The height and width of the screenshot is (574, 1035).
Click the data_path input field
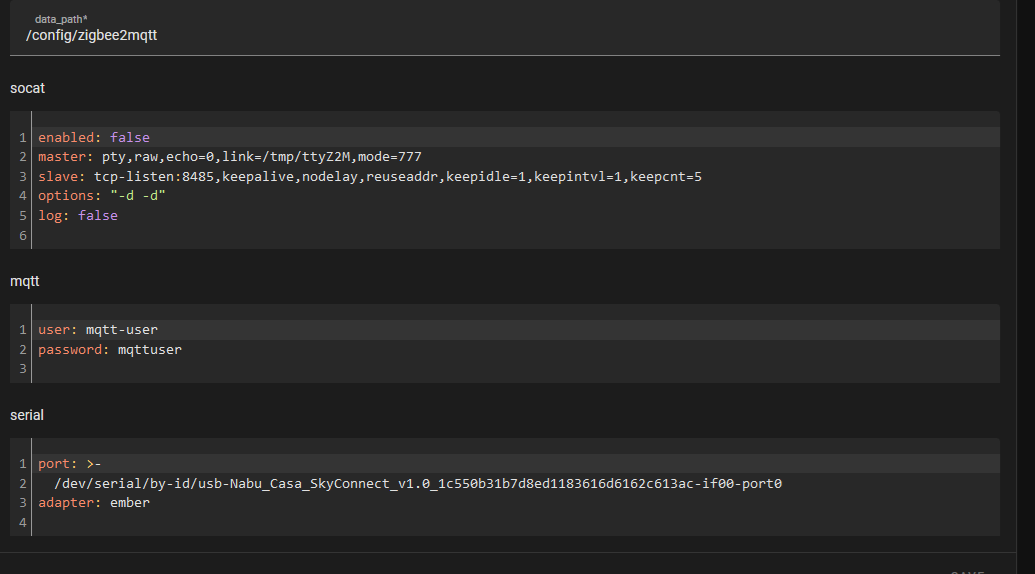pos(505,28)
